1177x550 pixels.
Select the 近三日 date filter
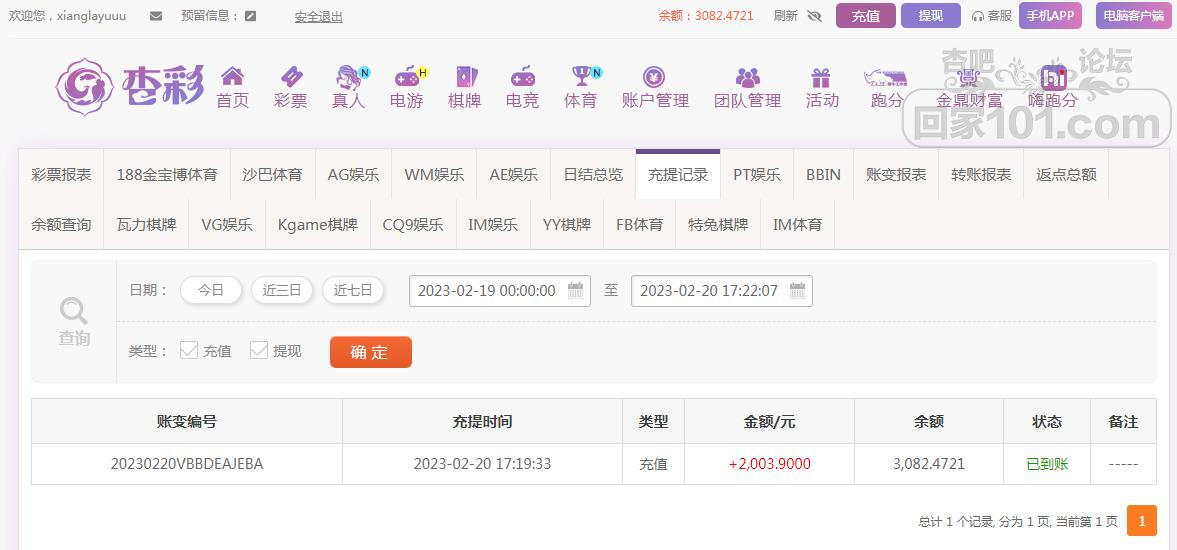click(281, 290)
